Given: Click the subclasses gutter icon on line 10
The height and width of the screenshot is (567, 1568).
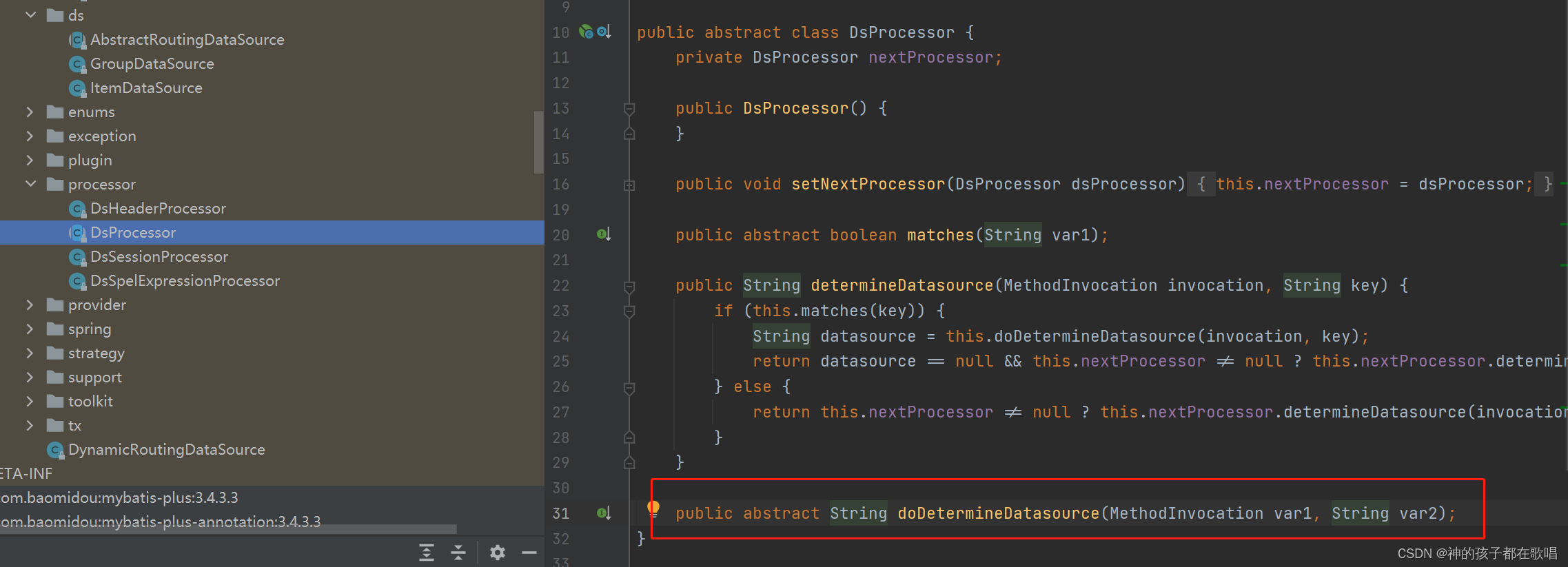Looking at the screenshot, I should point(604,32).
